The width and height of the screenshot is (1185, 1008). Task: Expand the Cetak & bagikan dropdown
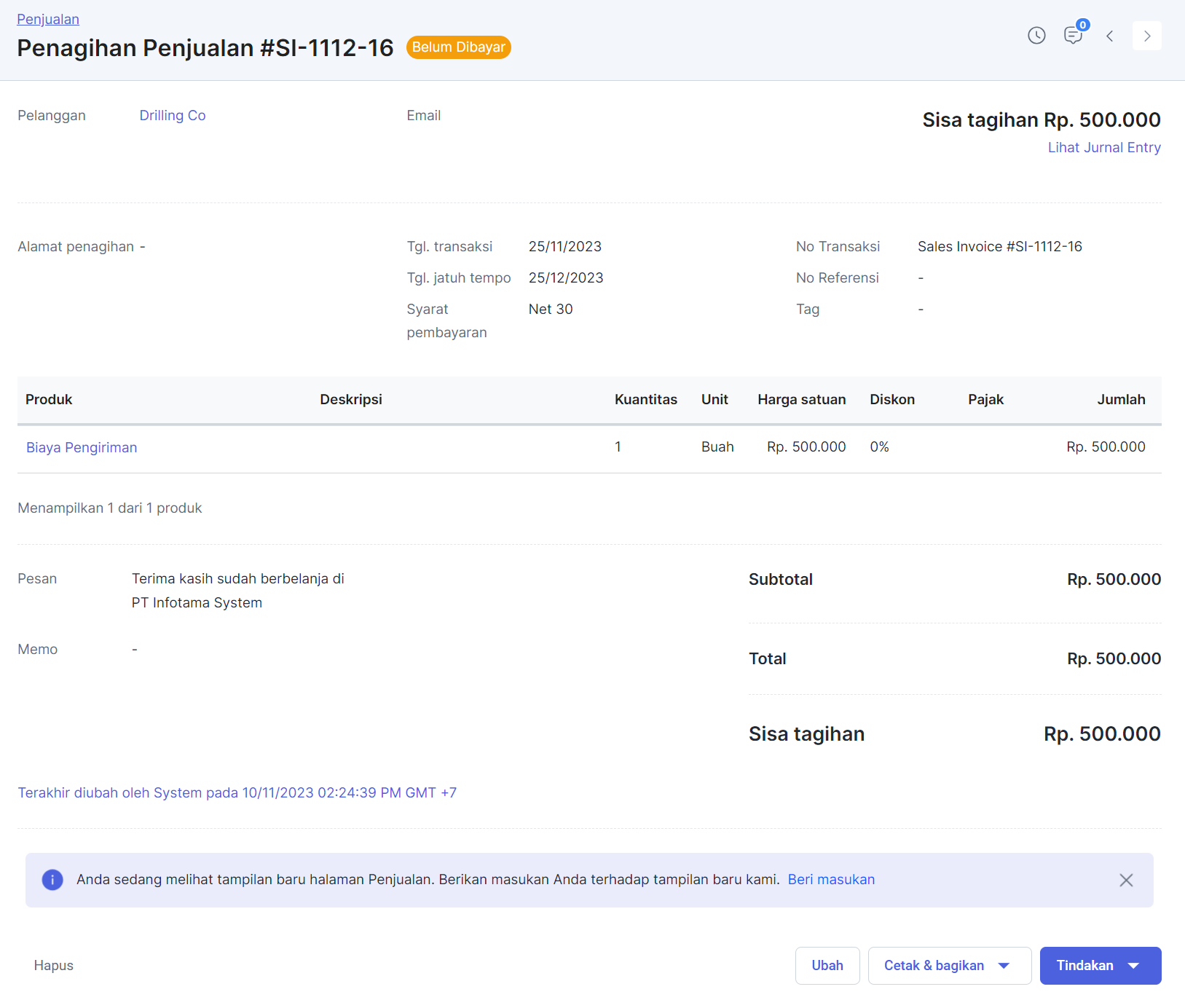tap(949, 965)
